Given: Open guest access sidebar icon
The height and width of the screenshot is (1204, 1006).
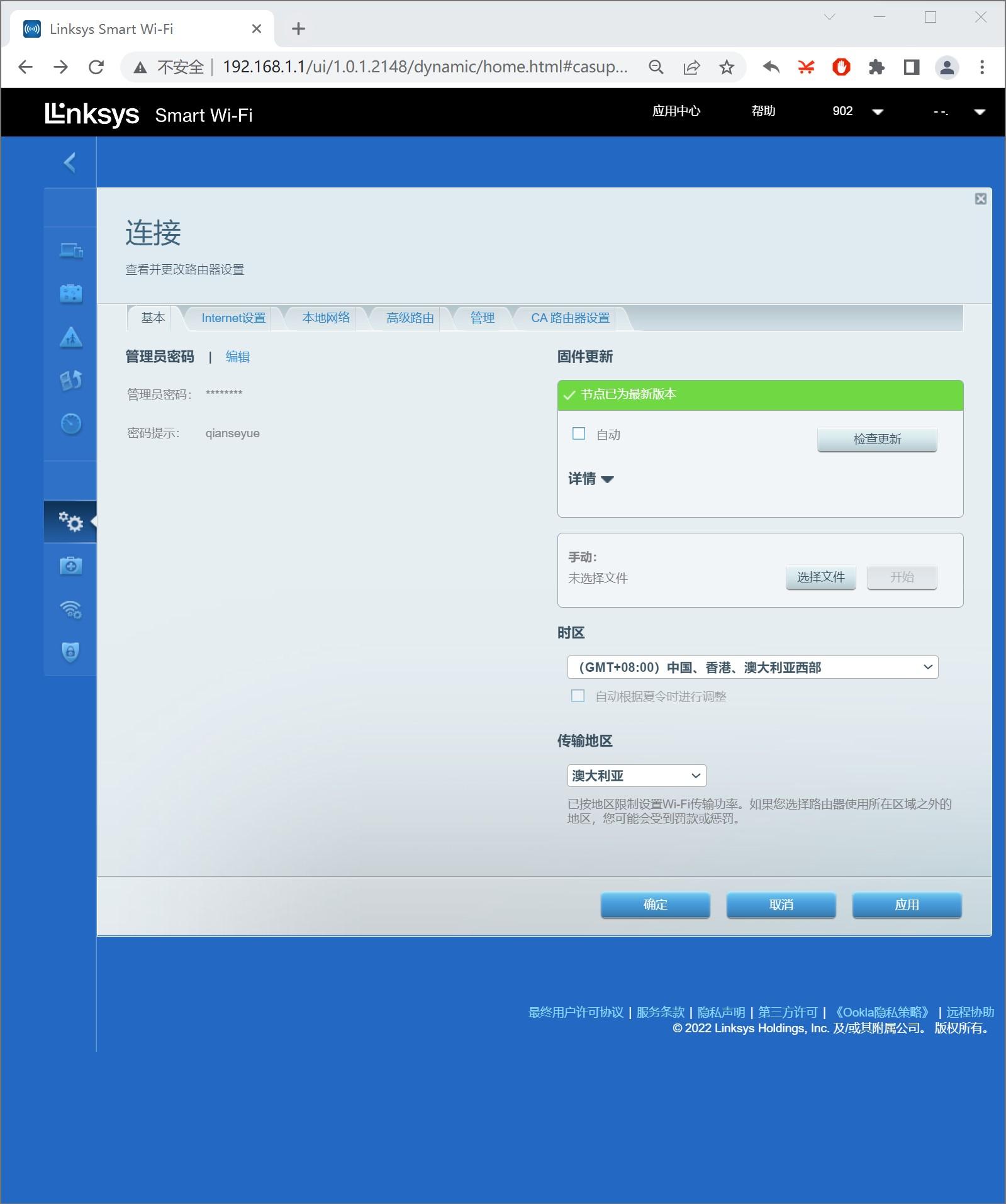Looking at the screenshot, I should click(70, 293).
